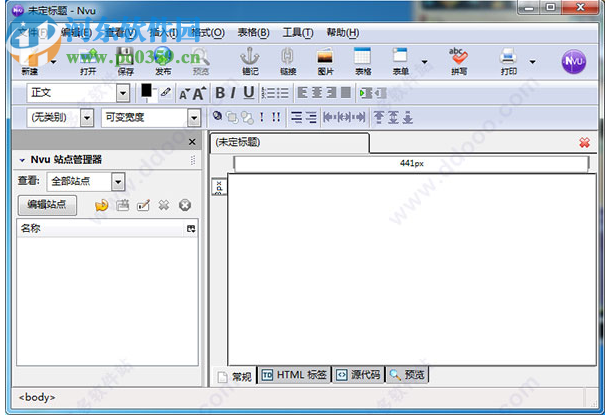Click inside the blank editing area
The image size is (608, 415).
[412, 269]
